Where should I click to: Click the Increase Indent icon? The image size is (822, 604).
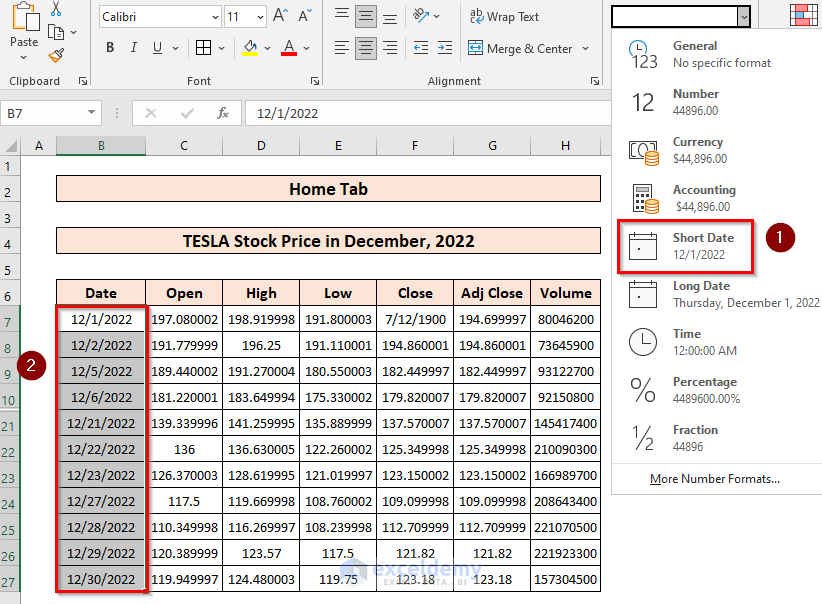445,48
